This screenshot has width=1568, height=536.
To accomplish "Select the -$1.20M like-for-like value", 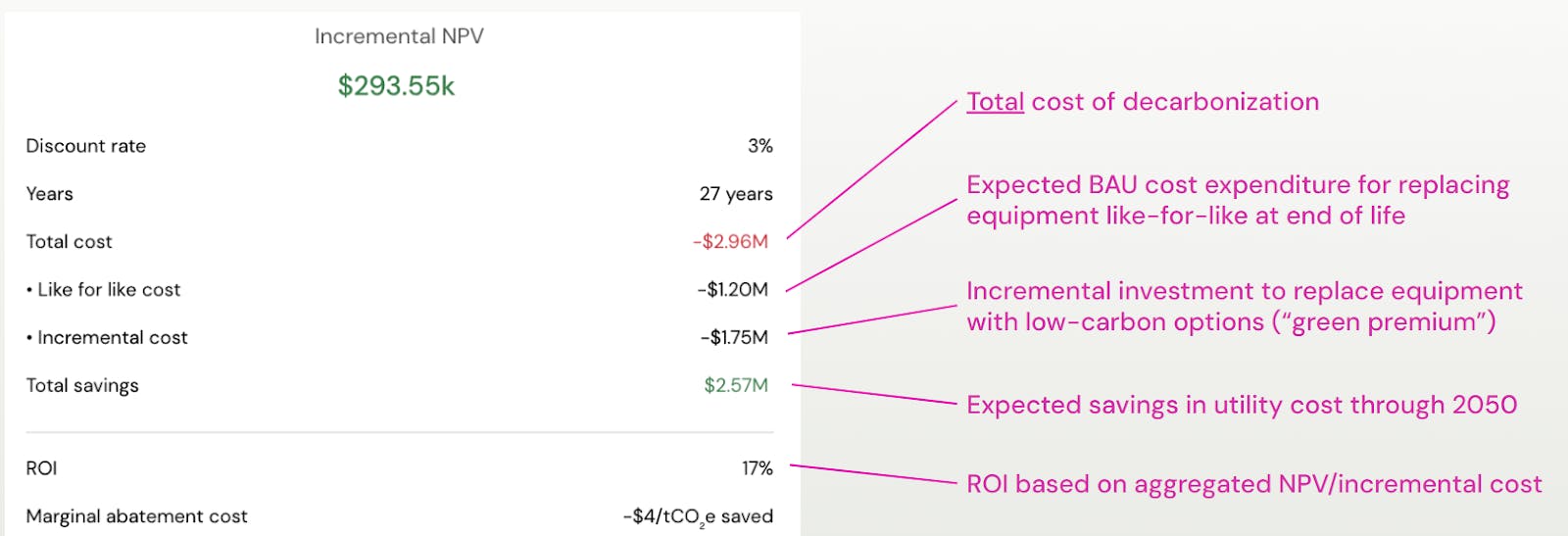I will (732, 290).
